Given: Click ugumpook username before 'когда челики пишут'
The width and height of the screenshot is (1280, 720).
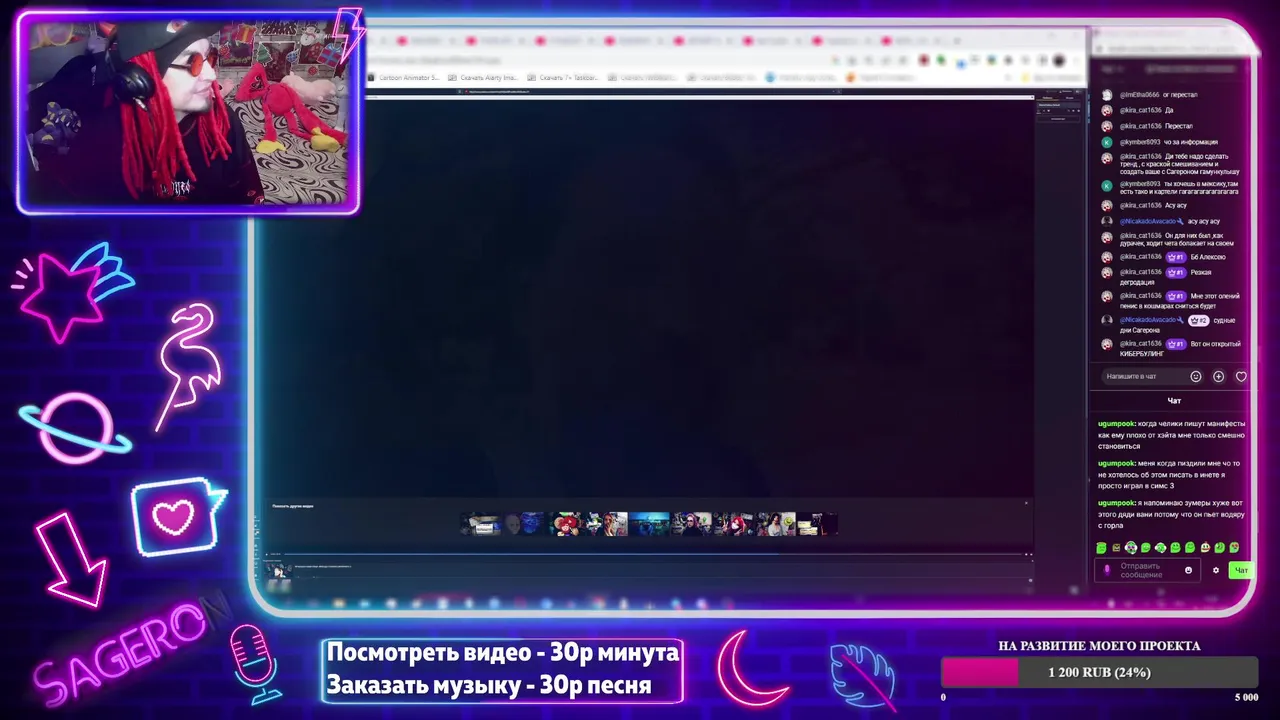Looking at the screenshot, I should click(x=1116, y=424).
